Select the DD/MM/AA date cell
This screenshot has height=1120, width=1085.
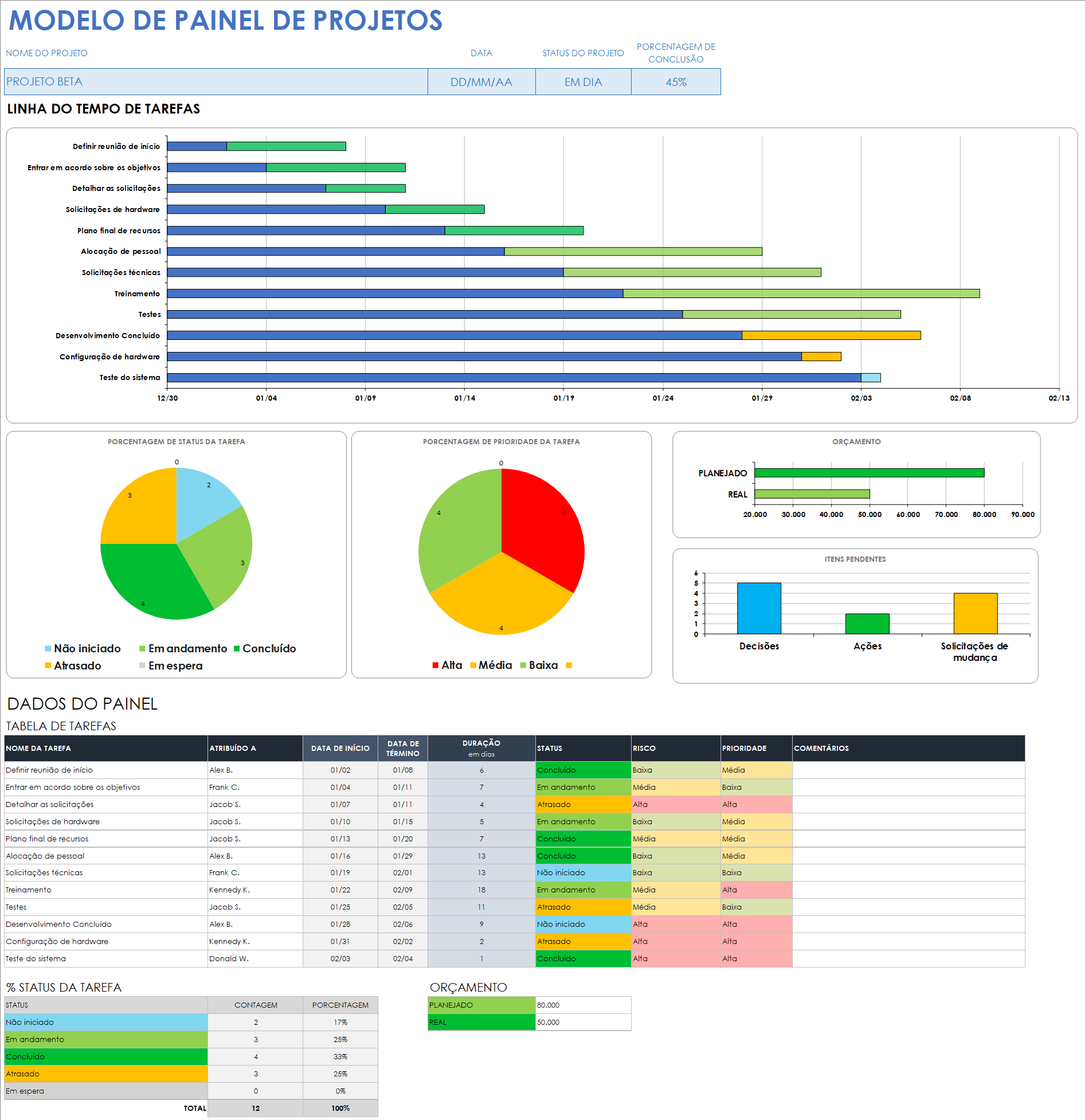click(481, 82)
